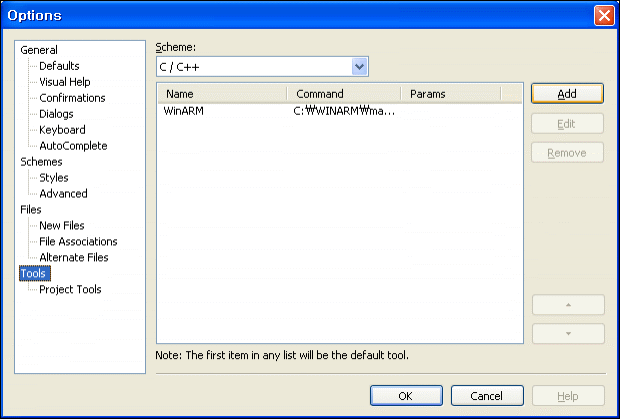Move tool up with arrow button

coord(568,305)
